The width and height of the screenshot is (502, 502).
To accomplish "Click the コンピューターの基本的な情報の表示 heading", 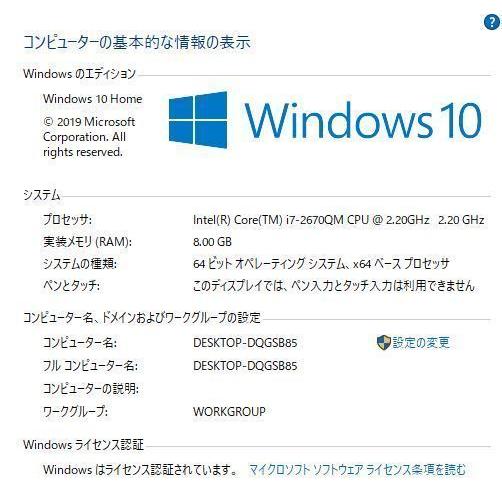I will [137, 42].
